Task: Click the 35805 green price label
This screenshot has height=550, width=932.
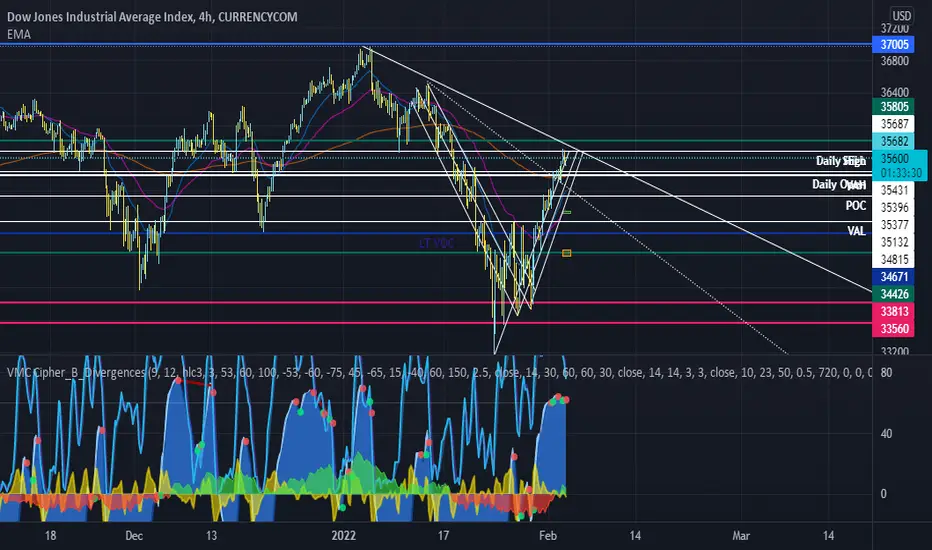Action: 893,106
